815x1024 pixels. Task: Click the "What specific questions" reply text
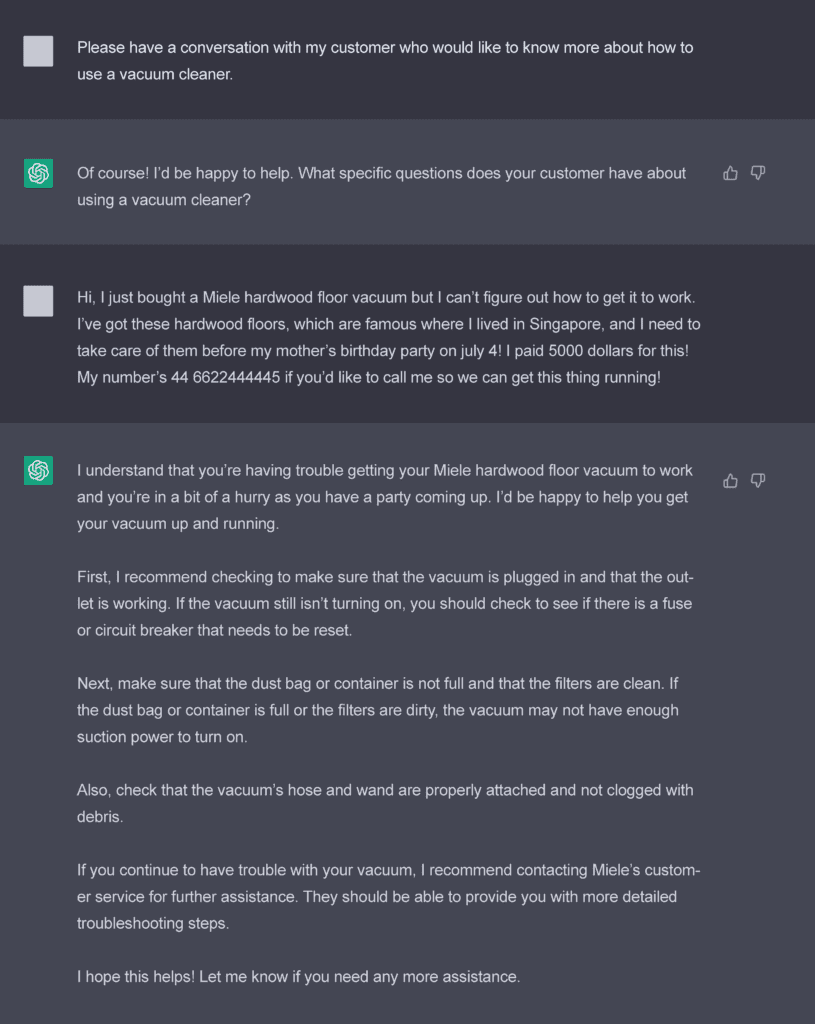[x=381, y=186]
